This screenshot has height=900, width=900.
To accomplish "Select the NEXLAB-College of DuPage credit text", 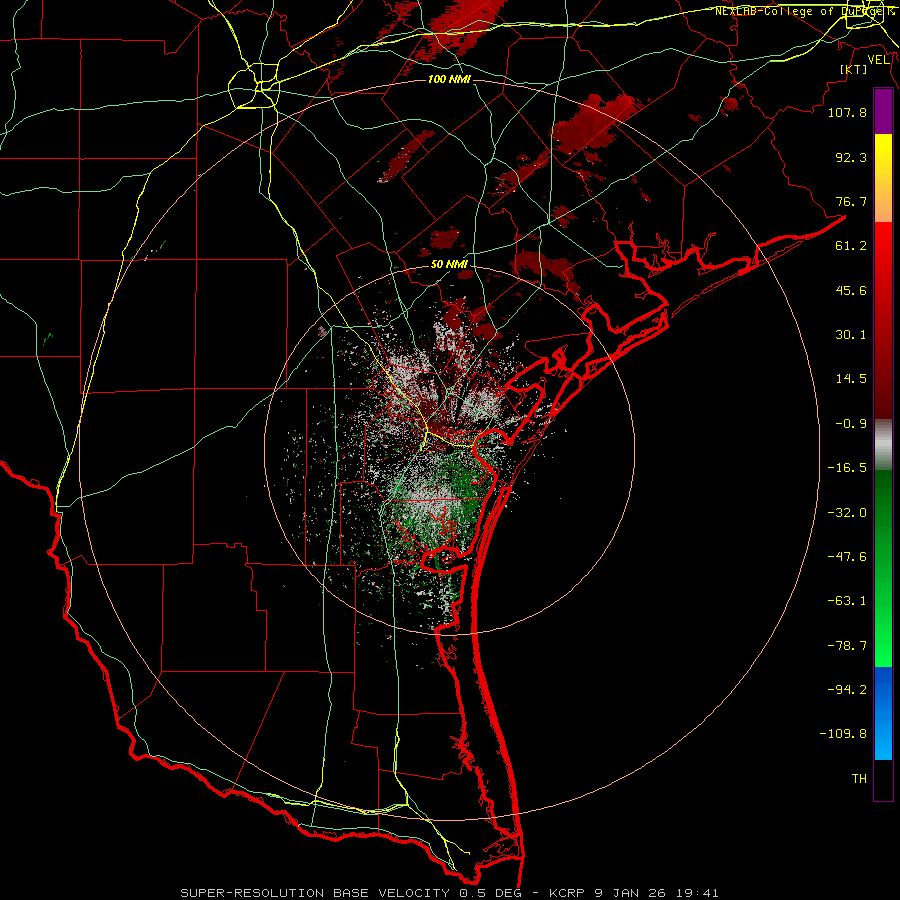I will 804,11.
